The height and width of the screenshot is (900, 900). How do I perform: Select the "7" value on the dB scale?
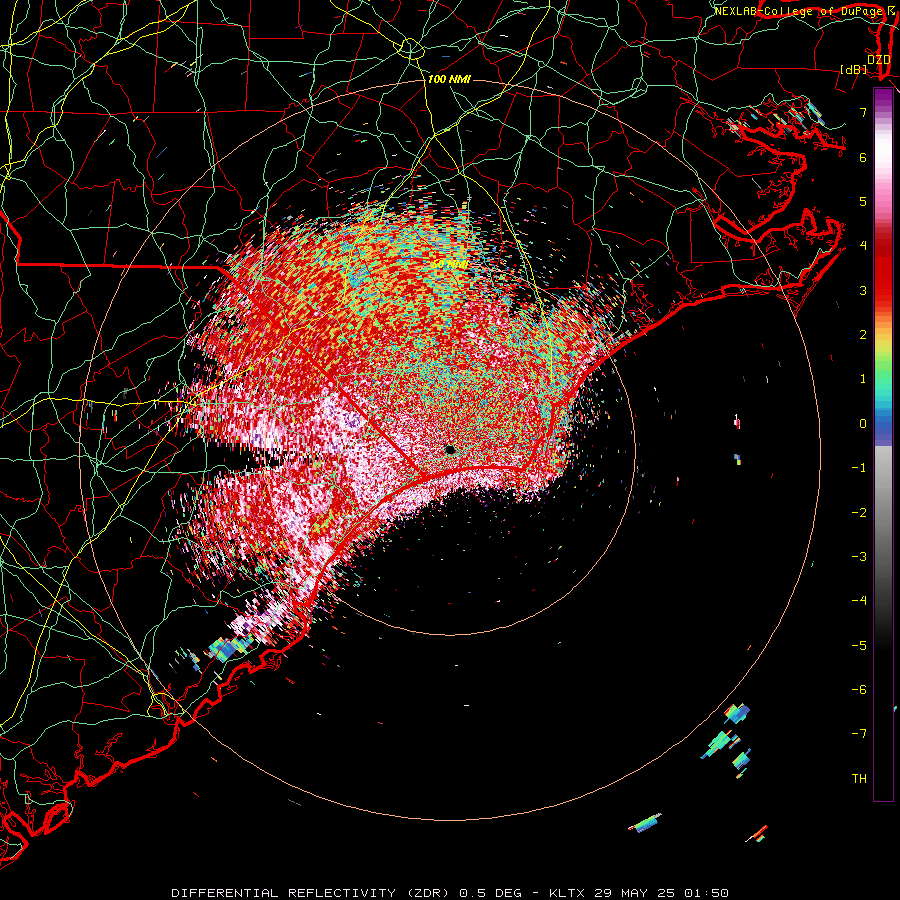pos(863,112)
